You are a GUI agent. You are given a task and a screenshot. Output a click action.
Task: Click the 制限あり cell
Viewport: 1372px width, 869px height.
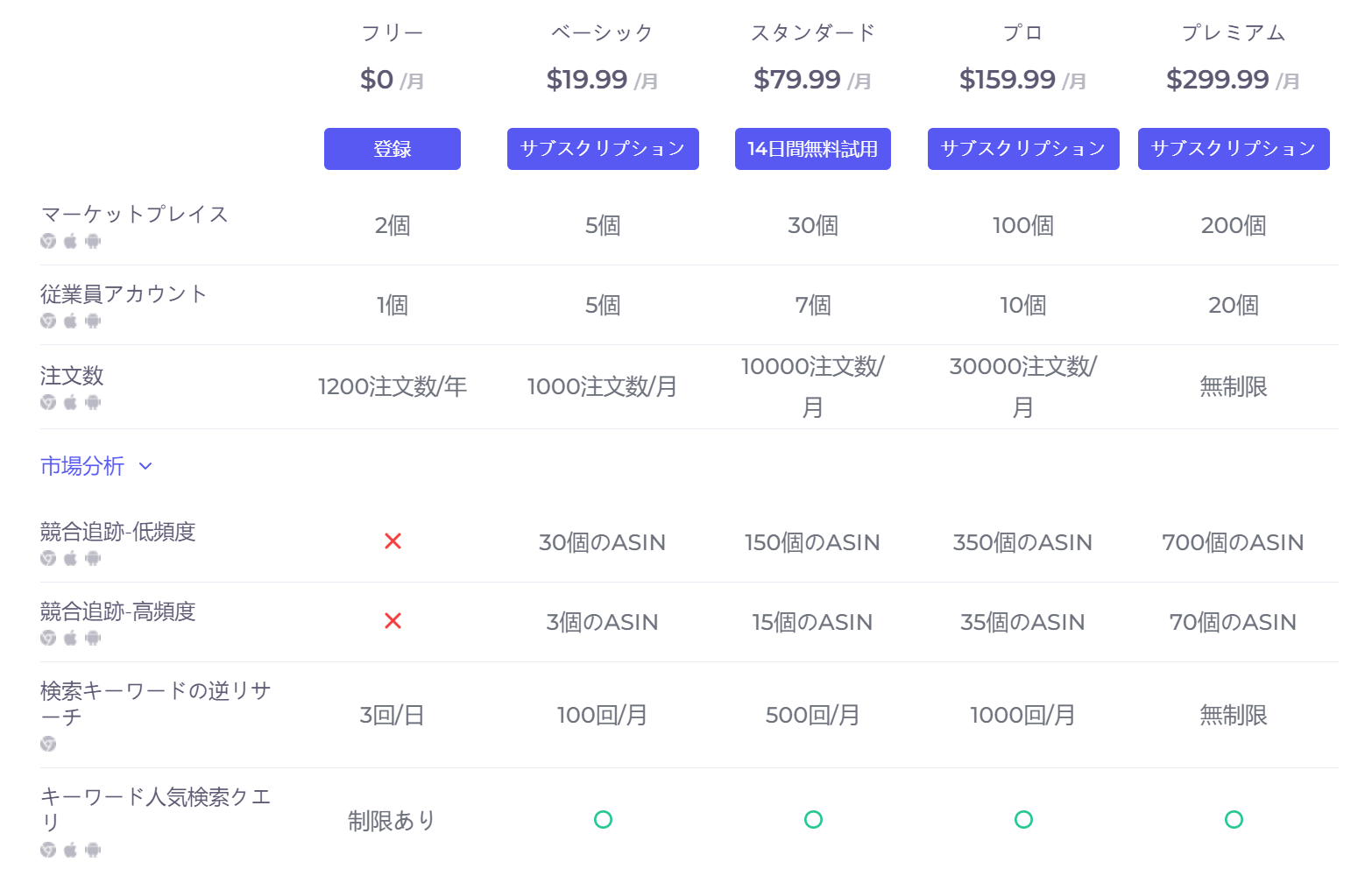coord(393,821)
